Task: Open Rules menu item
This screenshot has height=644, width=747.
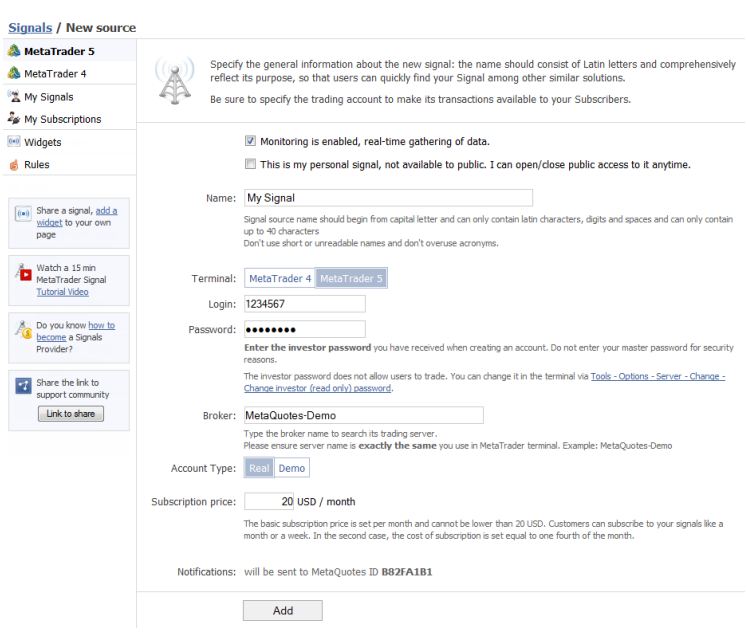Action: (70, 164)
